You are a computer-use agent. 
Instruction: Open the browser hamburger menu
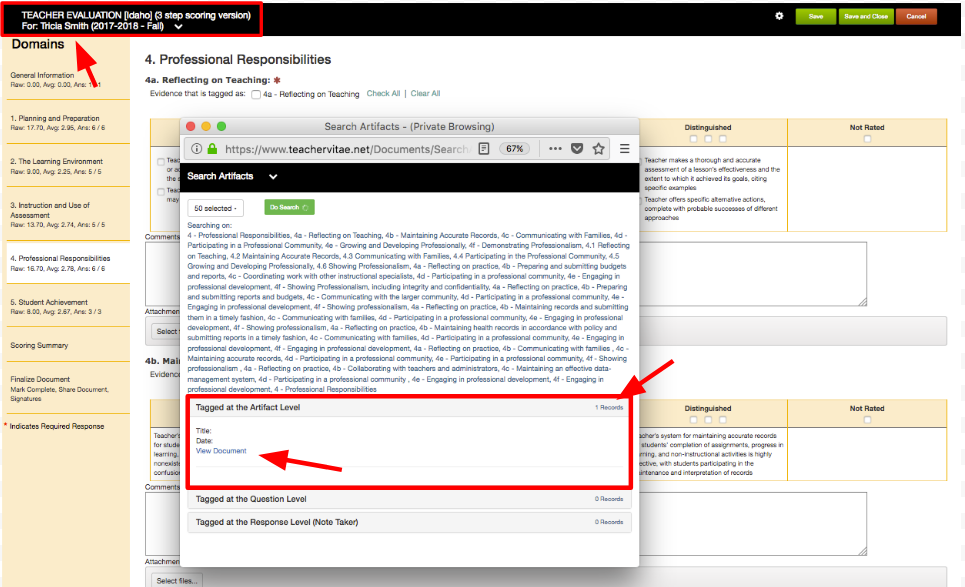(x=625, y=149)
